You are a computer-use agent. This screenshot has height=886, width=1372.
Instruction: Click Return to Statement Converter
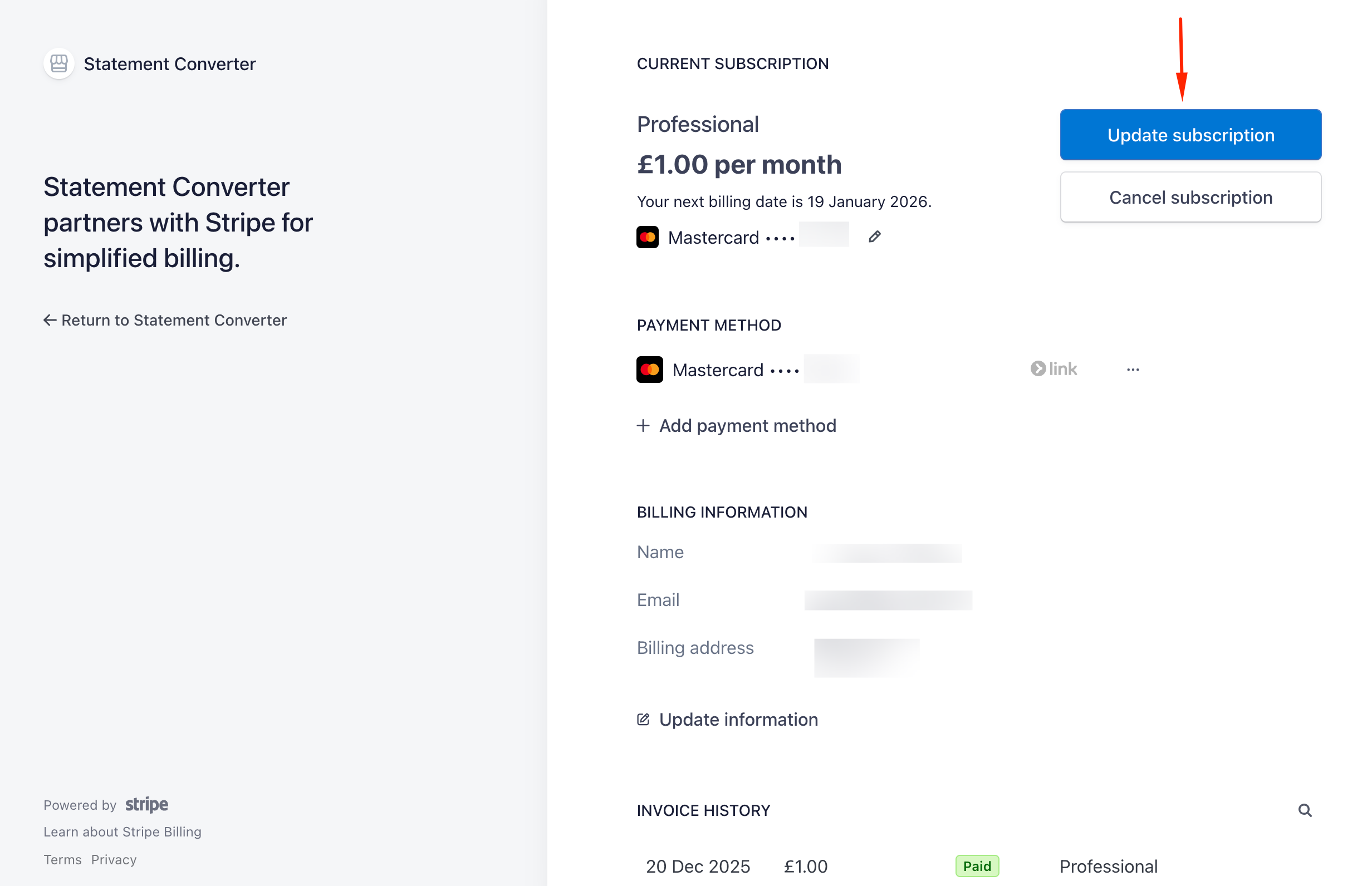pyautogui.click(x=174, y=320)
